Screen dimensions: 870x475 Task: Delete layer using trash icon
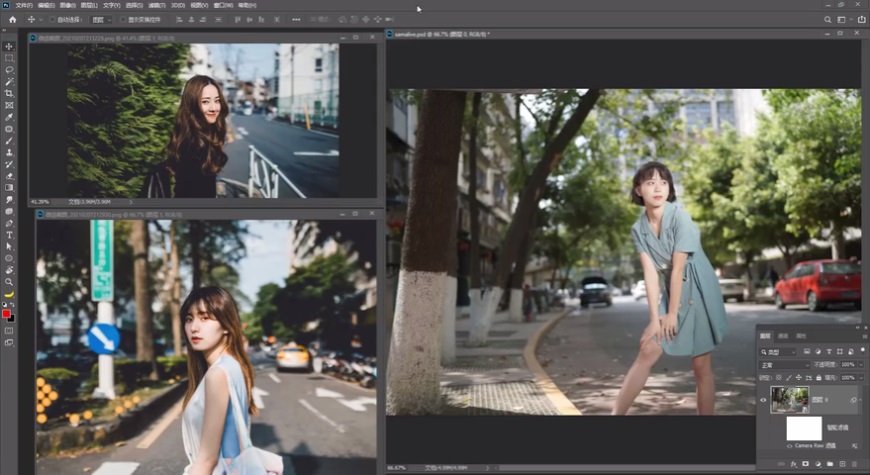coord(855,464)
